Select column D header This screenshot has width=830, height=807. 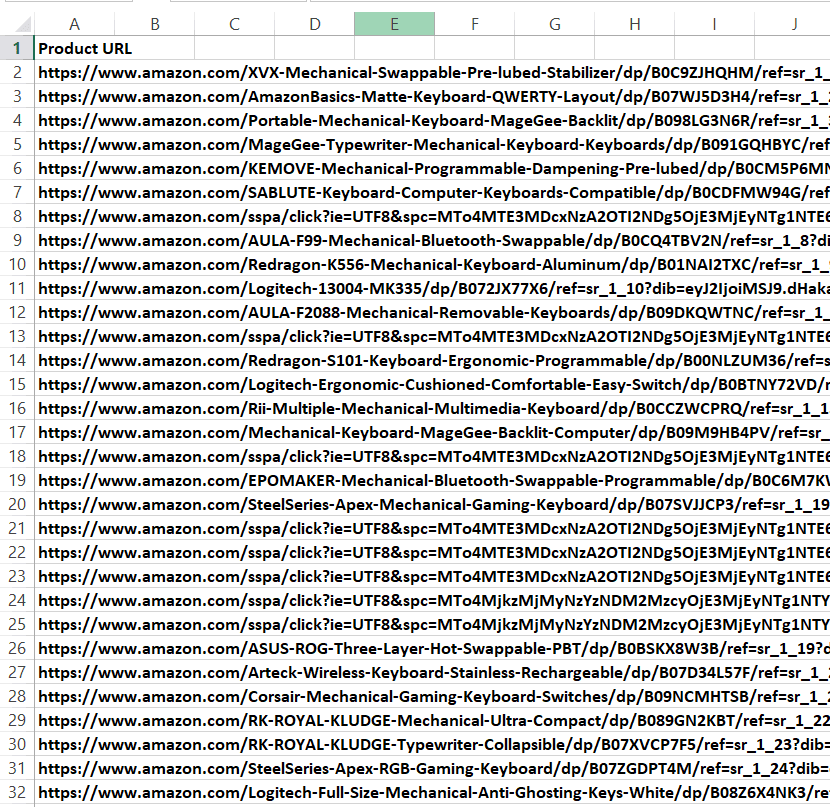(314, 24)
